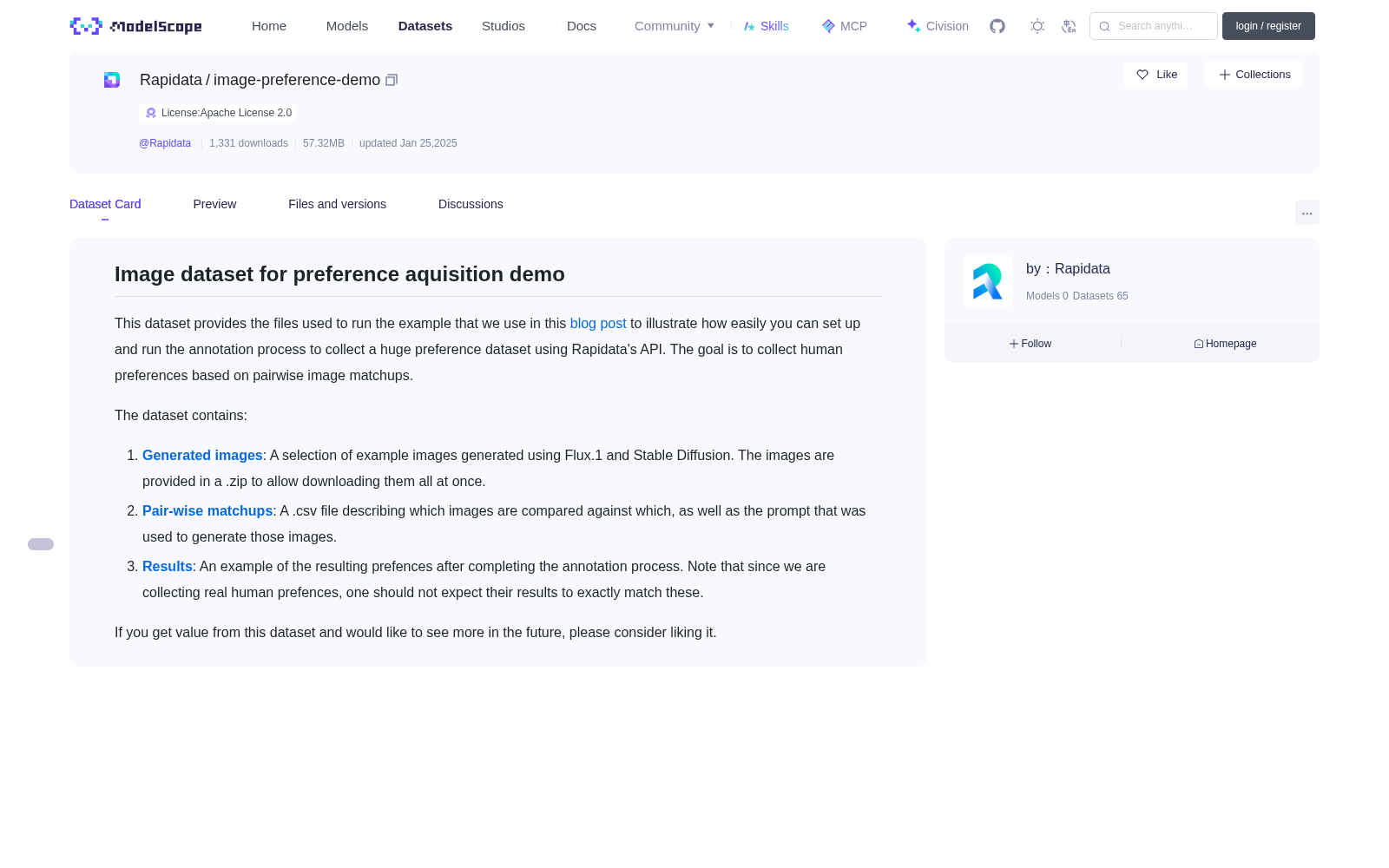Click the floating pill widget on left

click(41, 544)
